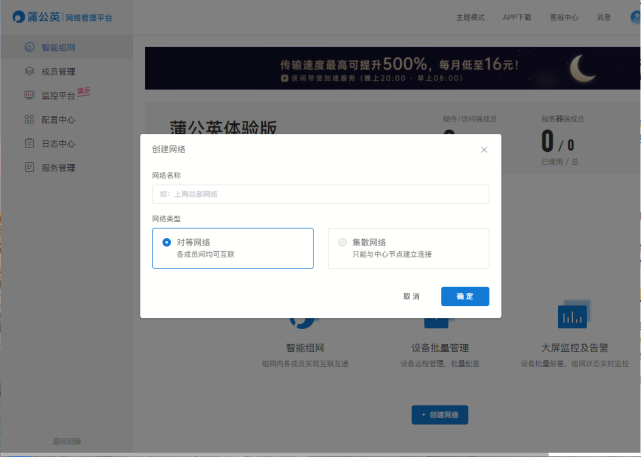Click the 大屏监控及告警 chart icon
Viewport: 641px width, 457px height.
tap(573, 315)
